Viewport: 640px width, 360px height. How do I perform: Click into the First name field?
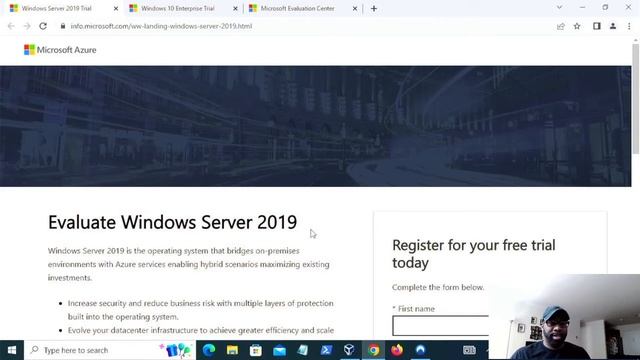[x=440, y=325]
